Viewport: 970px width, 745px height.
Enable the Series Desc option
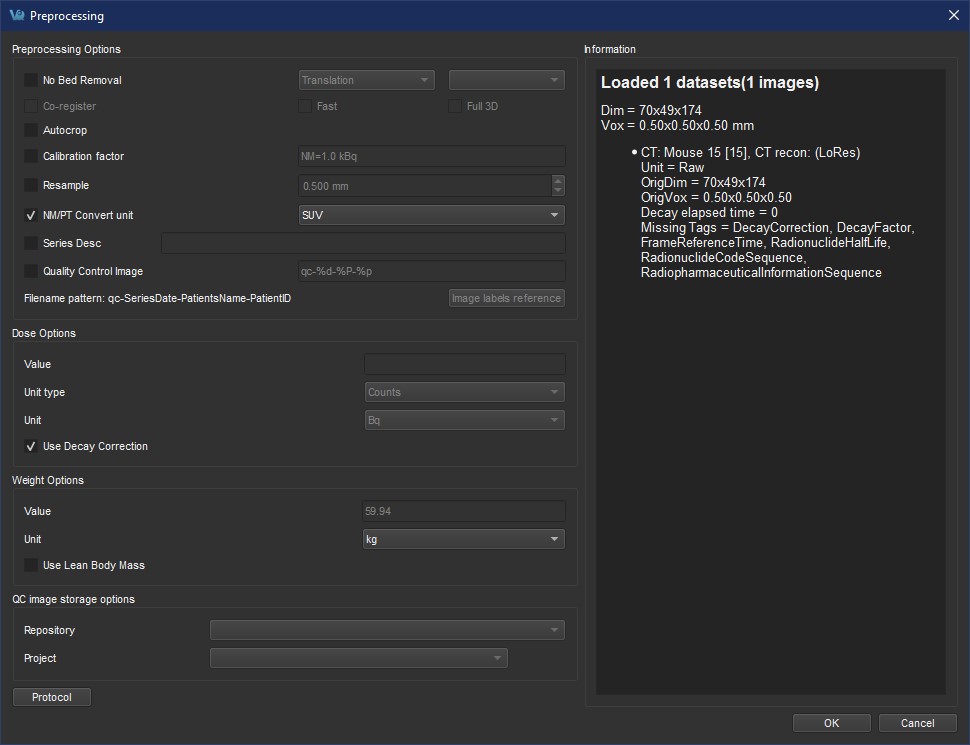coord(29,243)
